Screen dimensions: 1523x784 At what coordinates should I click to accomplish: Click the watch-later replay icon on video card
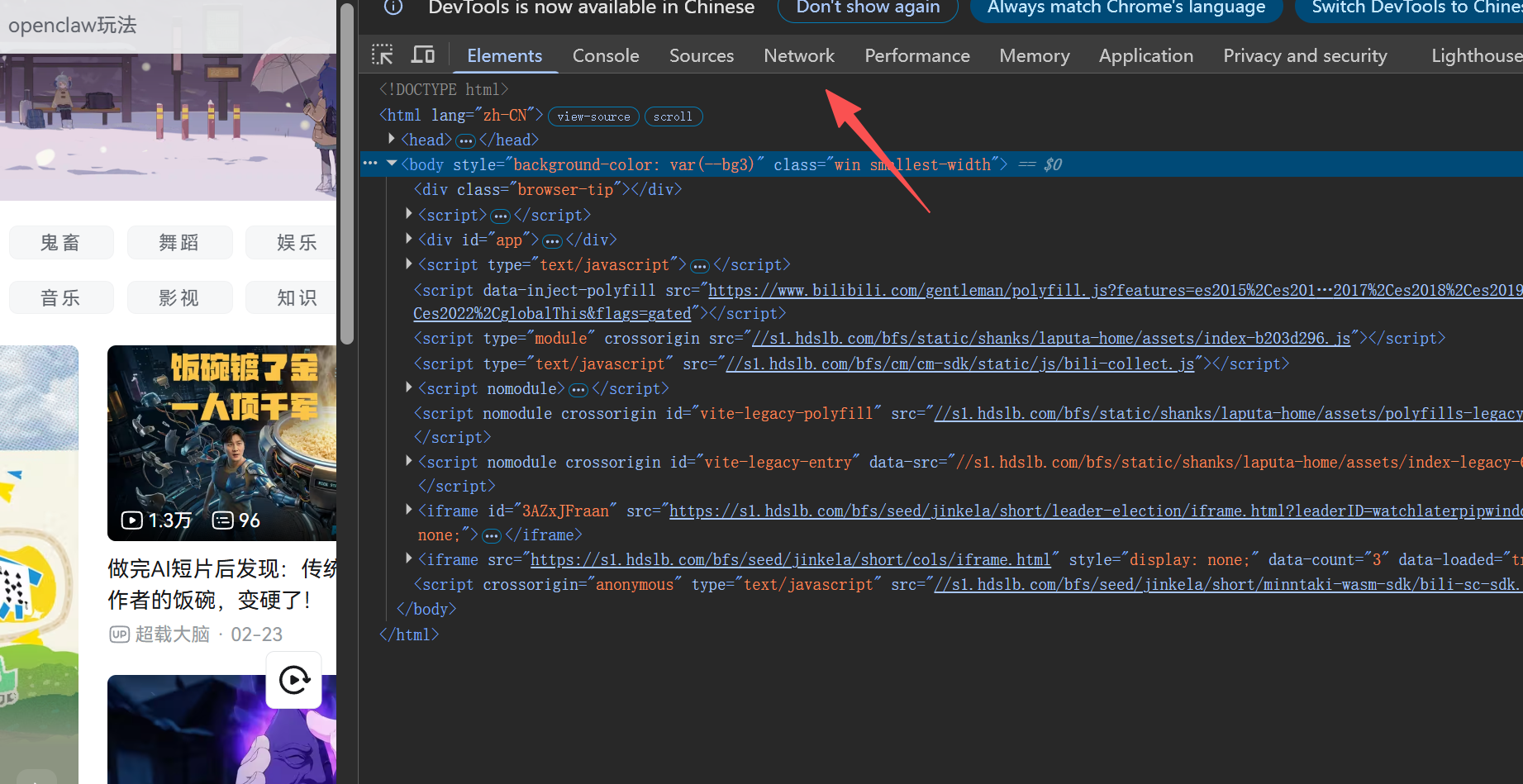click(x=294, y=680)
